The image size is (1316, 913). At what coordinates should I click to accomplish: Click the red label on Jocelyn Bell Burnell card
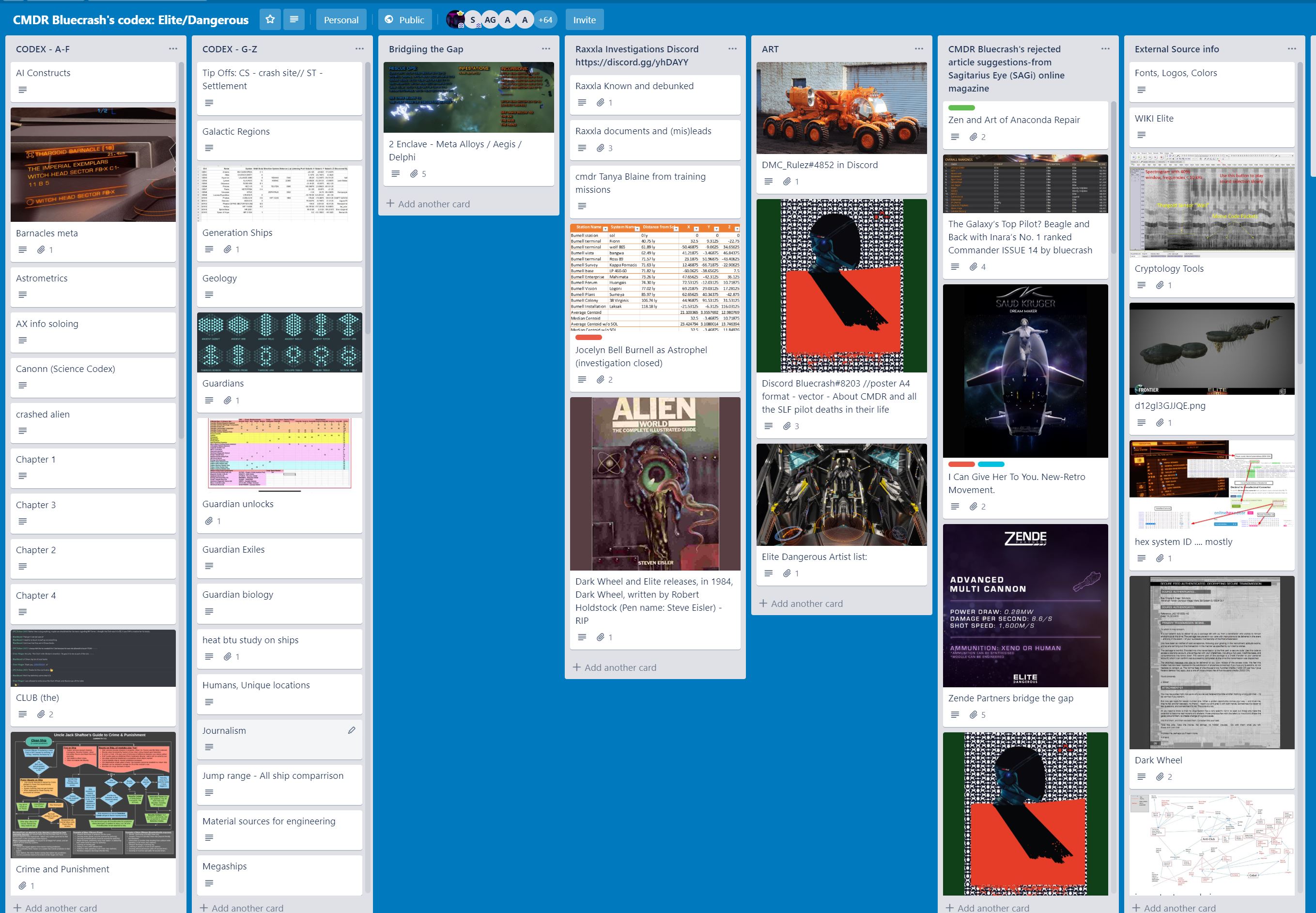point(588,338)
